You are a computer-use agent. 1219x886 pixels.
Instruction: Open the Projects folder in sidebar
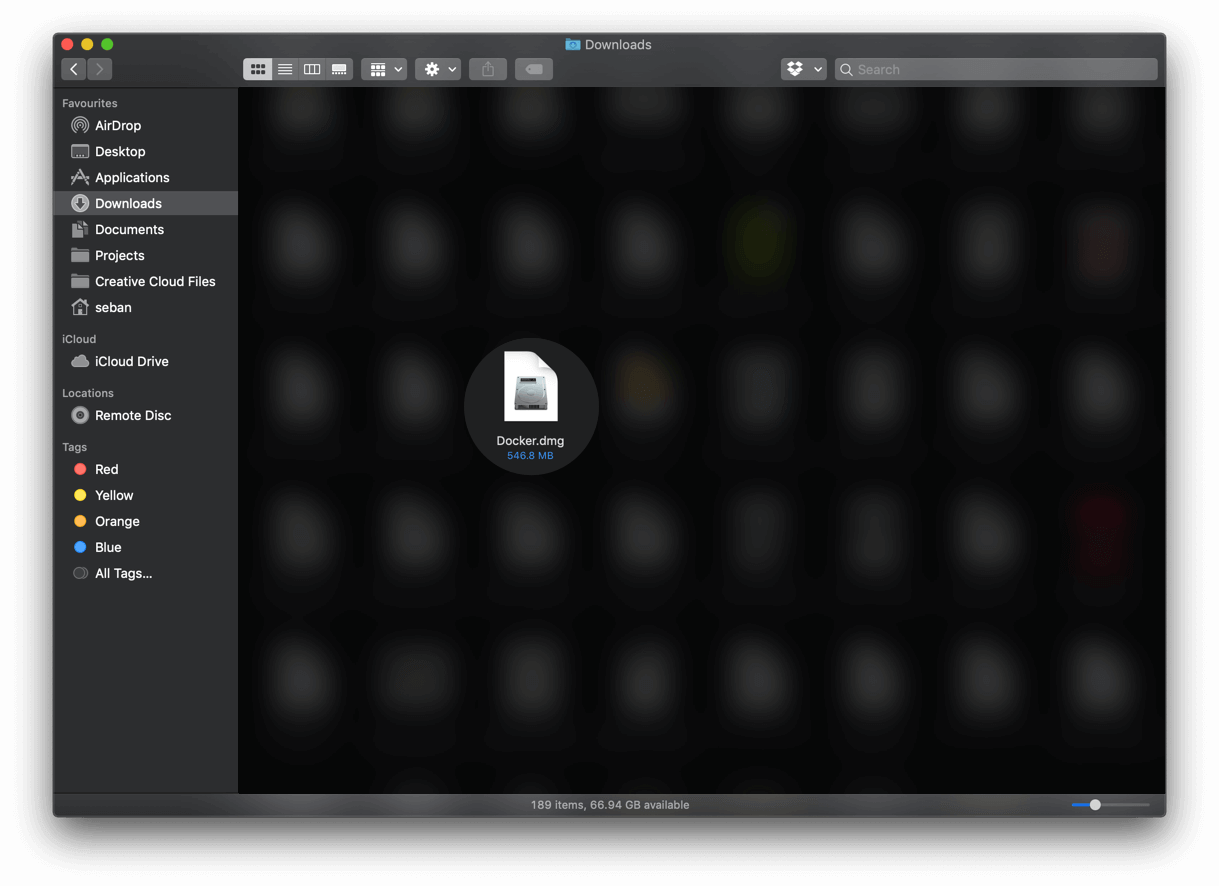[145, 255]
